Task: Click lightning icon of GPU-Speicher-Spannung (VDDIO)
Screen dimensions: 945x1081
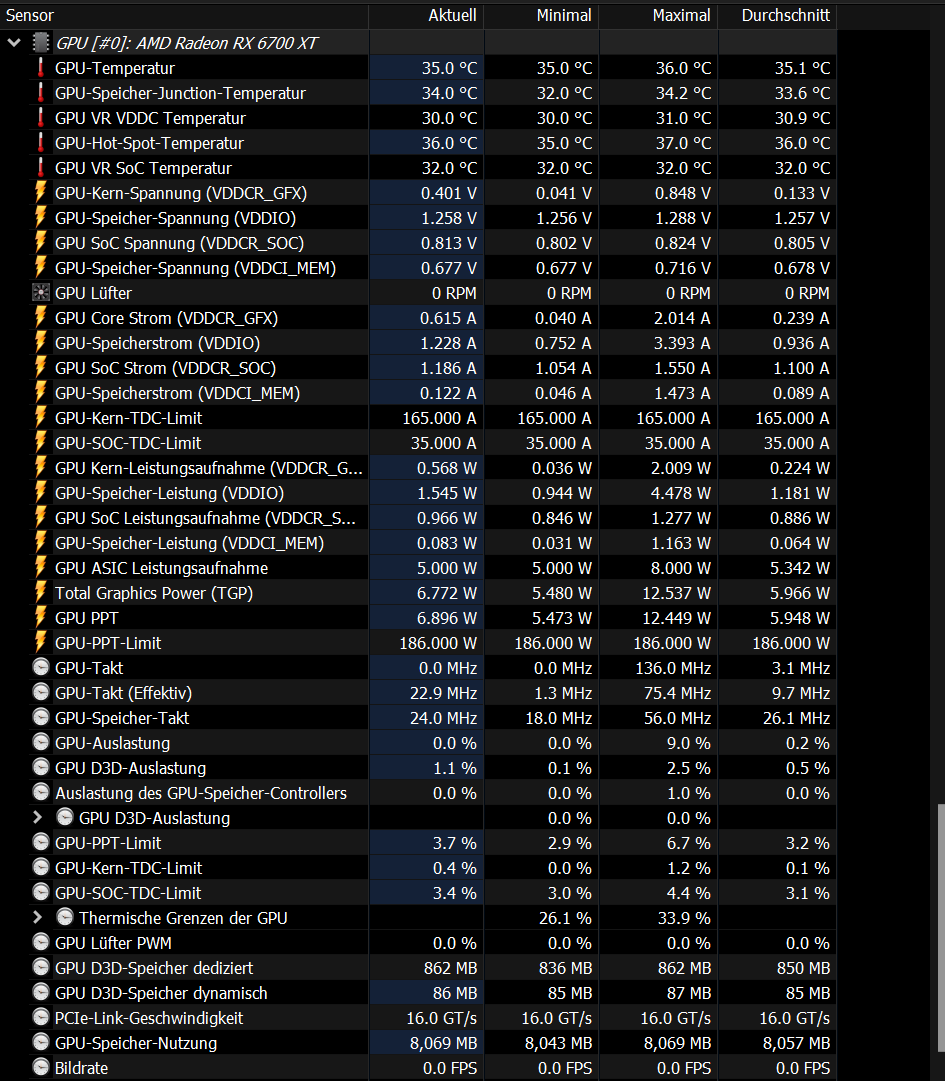Action: [x=41, y=218]
